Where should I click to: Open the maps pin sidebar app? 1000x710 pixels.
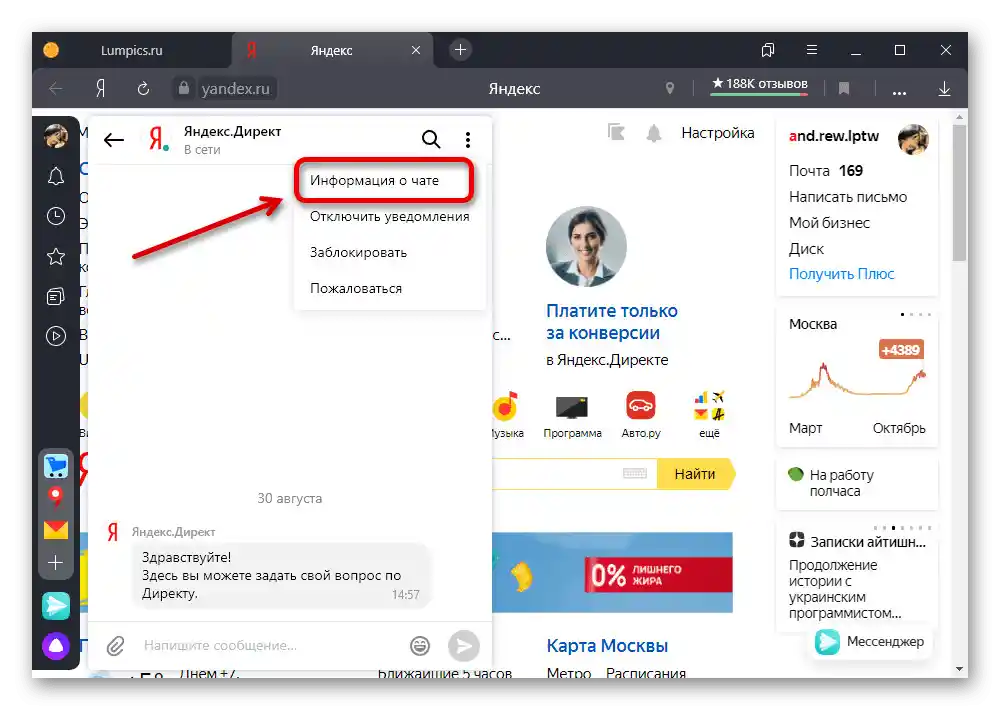pos(56,498)
